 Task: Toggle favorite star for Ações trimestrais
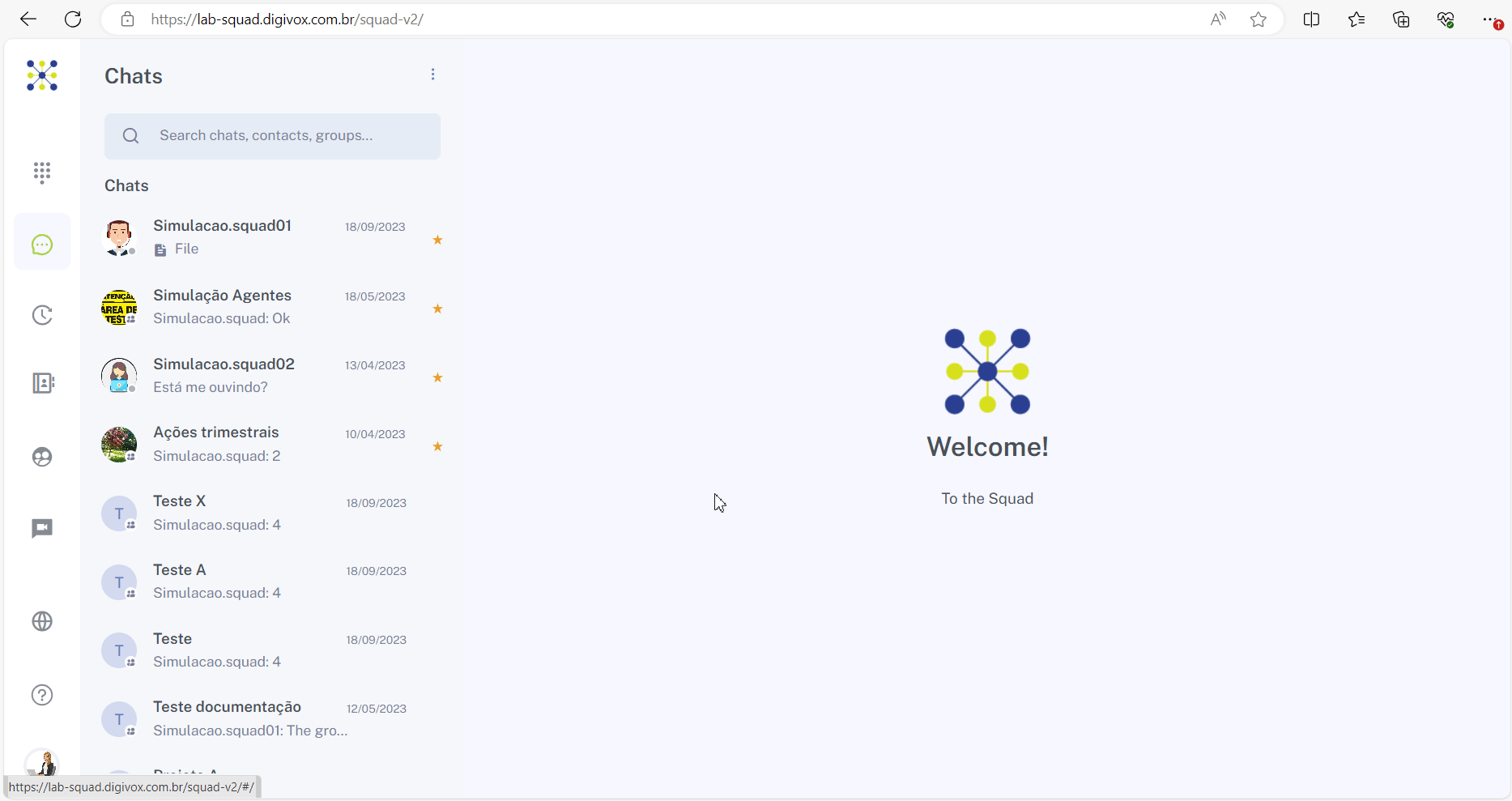coord(437,446)
